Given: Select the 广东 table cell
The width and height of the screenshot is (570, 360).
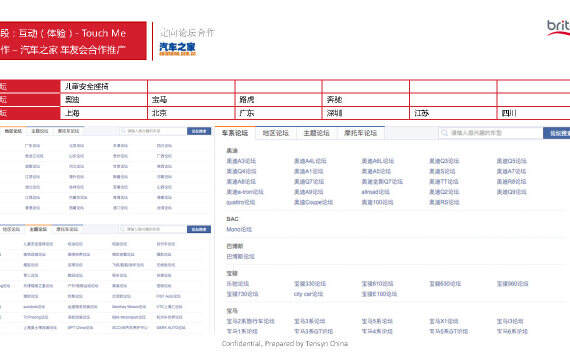Looking at the screenshot, I should 278,113.
